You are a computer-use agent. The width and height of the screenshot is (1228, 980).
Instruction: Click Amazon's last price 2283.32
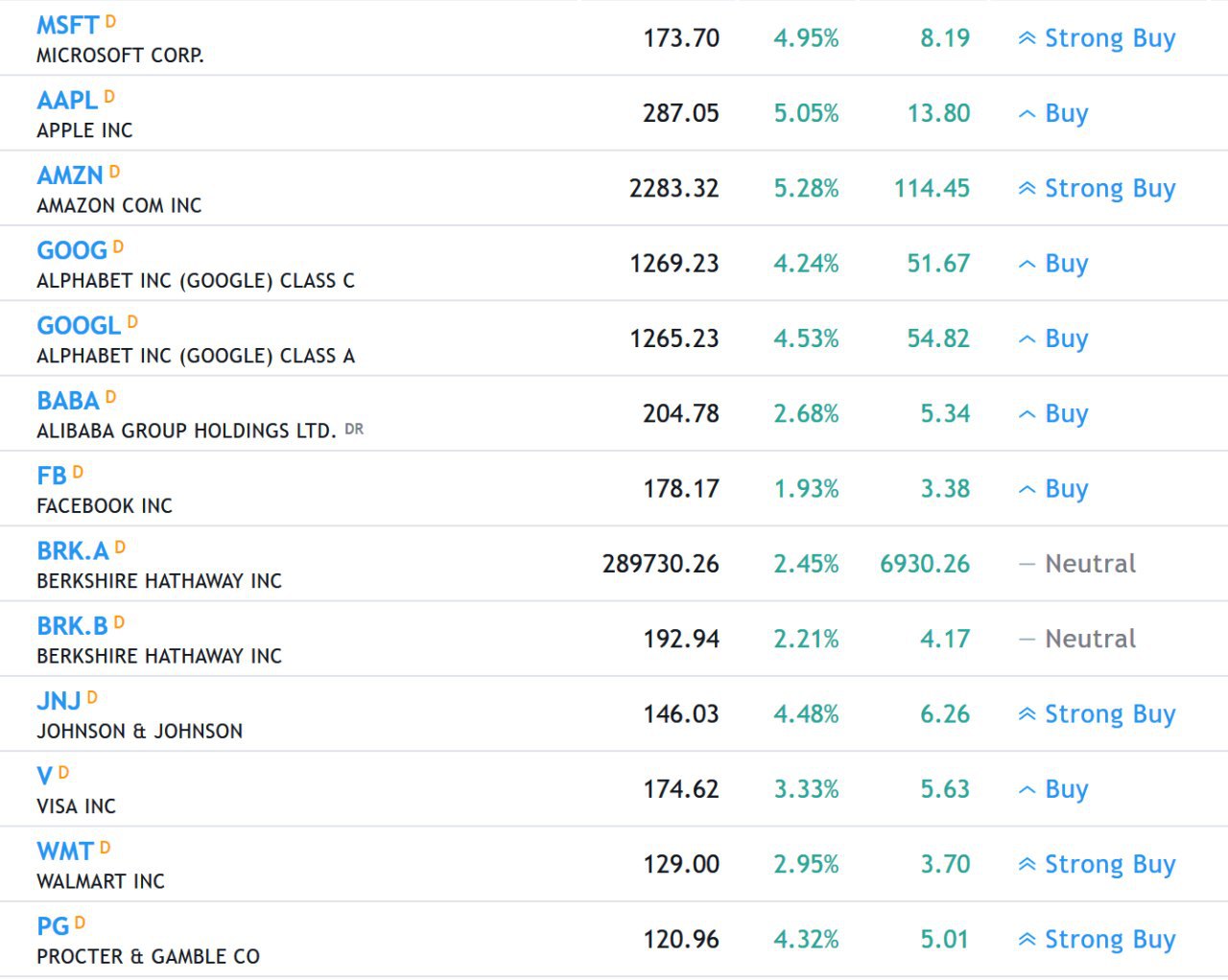pos(674,188)
